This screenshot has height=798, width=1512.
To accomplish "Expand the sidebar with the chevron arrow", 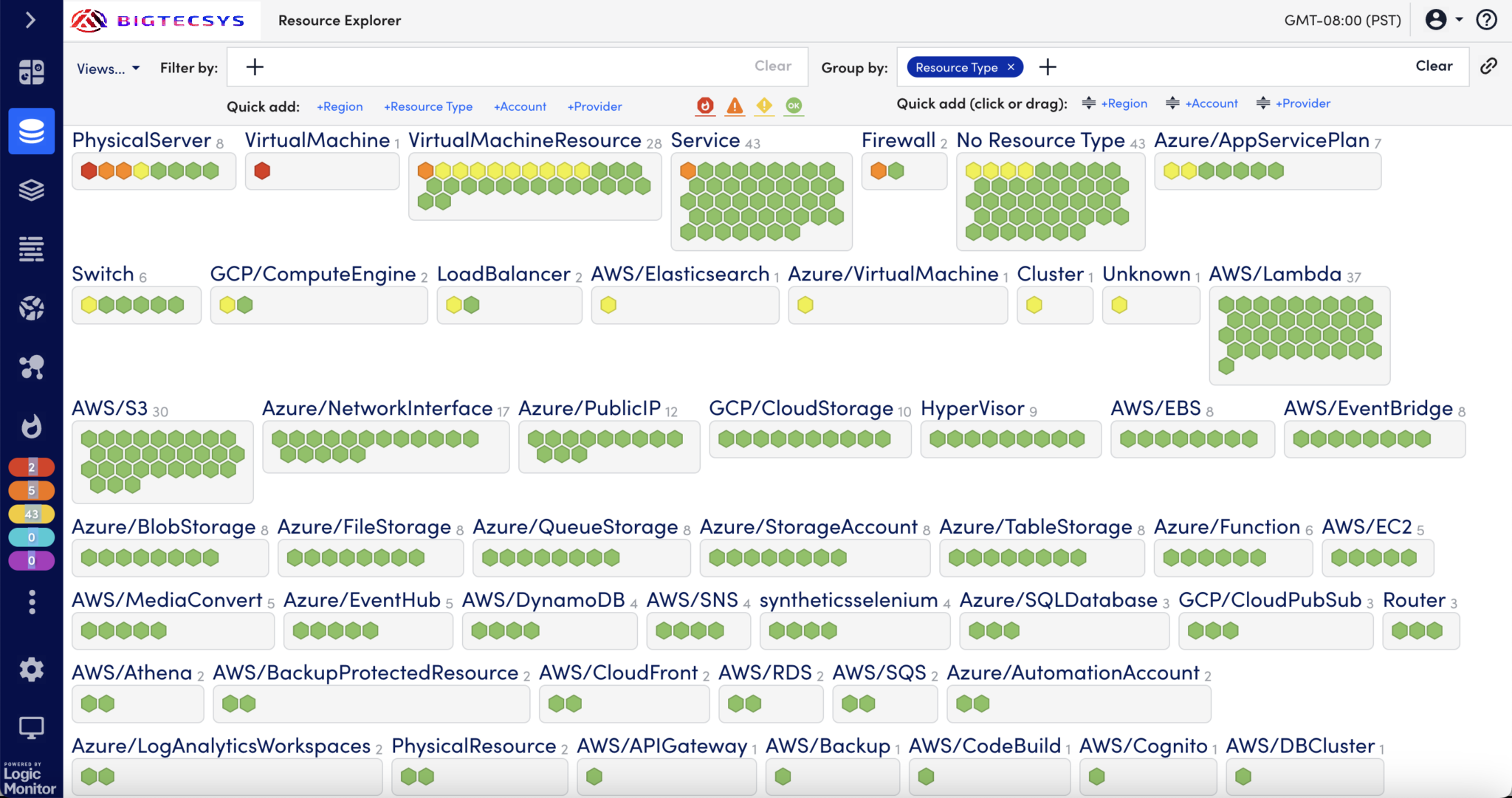I will coord(30,20).
